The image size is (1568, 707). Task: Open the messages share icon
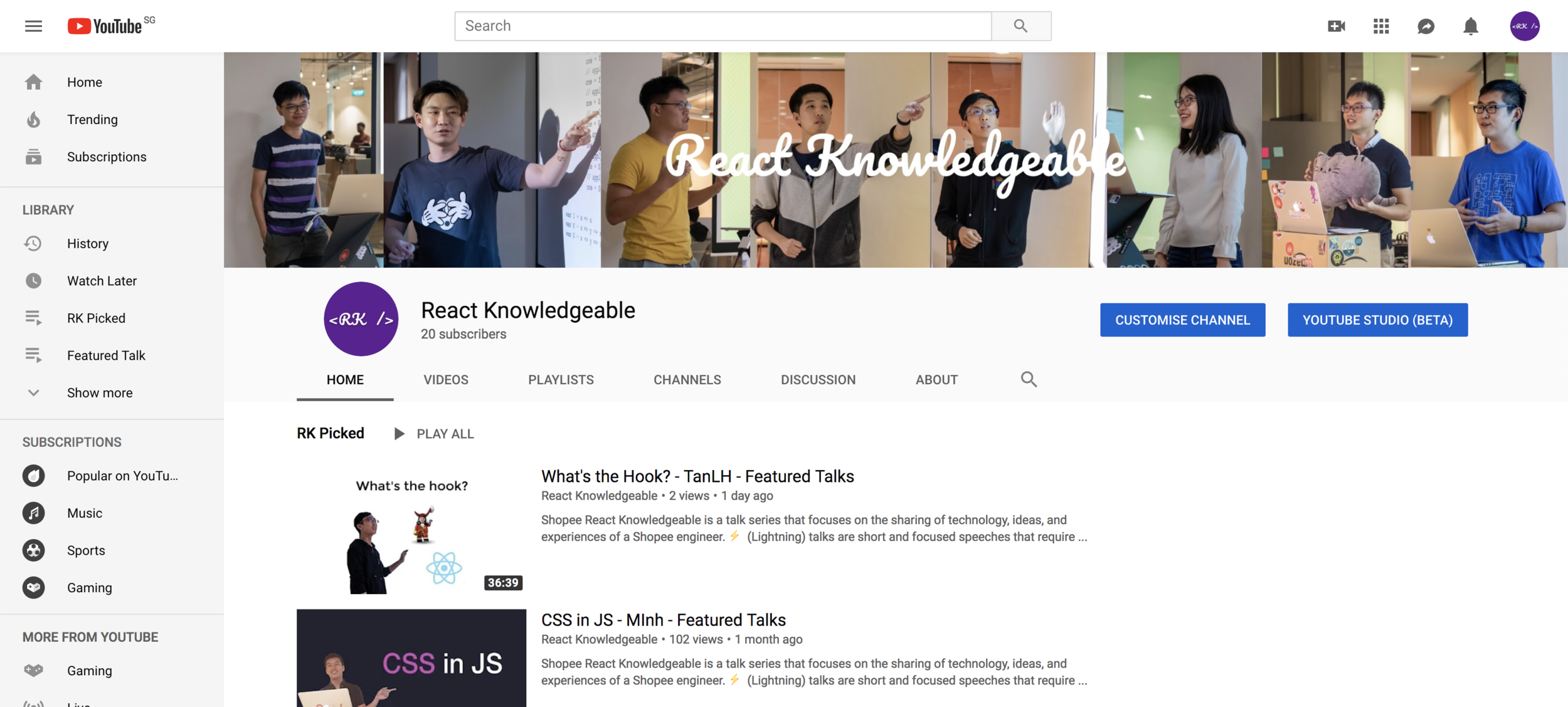tap(1426, 26)
